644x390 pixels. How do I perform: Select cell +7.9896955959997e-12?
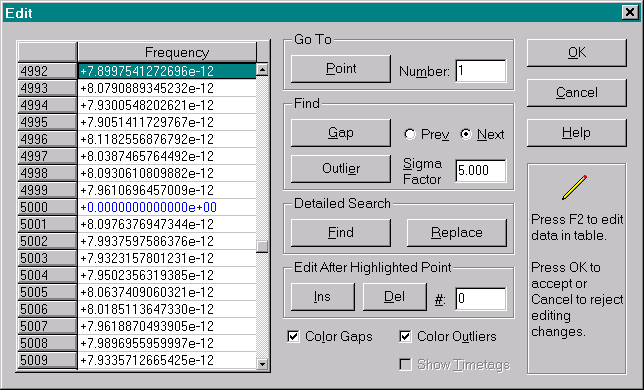click(167, 343)
